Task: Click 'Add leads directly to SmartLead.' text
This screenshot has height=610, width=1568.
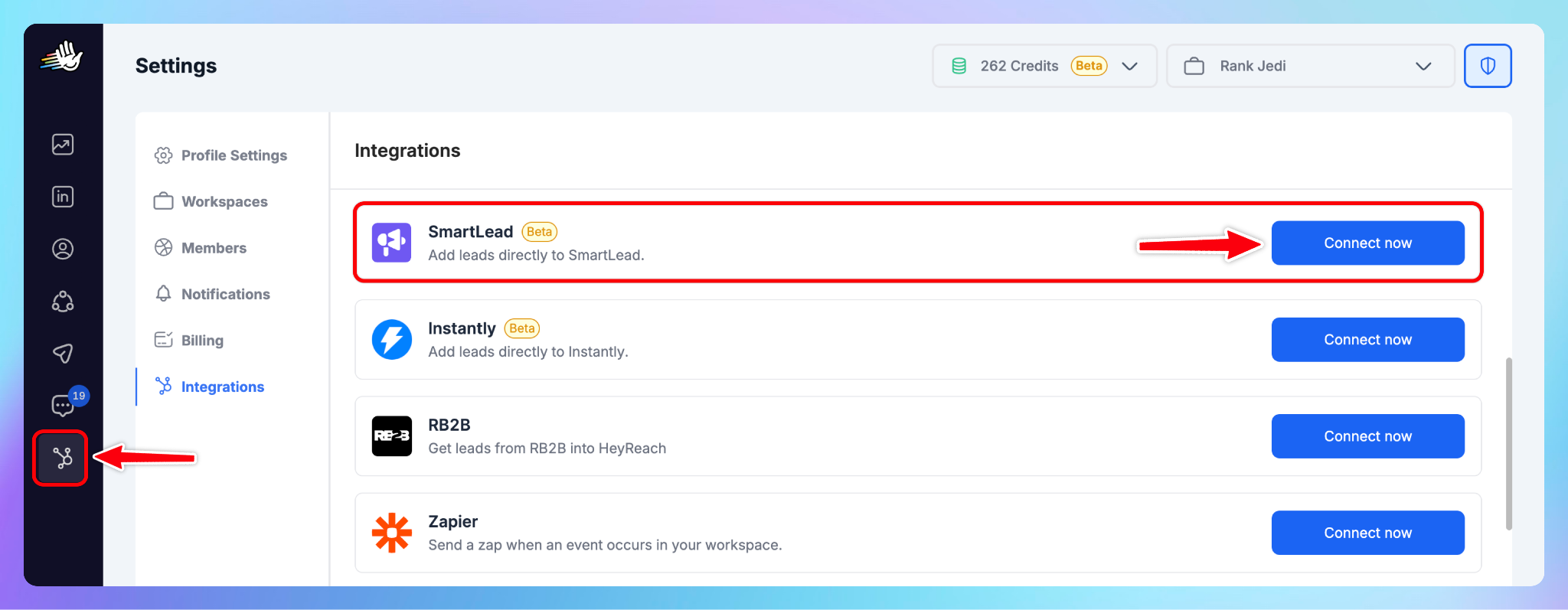Action: click(536, 255)
